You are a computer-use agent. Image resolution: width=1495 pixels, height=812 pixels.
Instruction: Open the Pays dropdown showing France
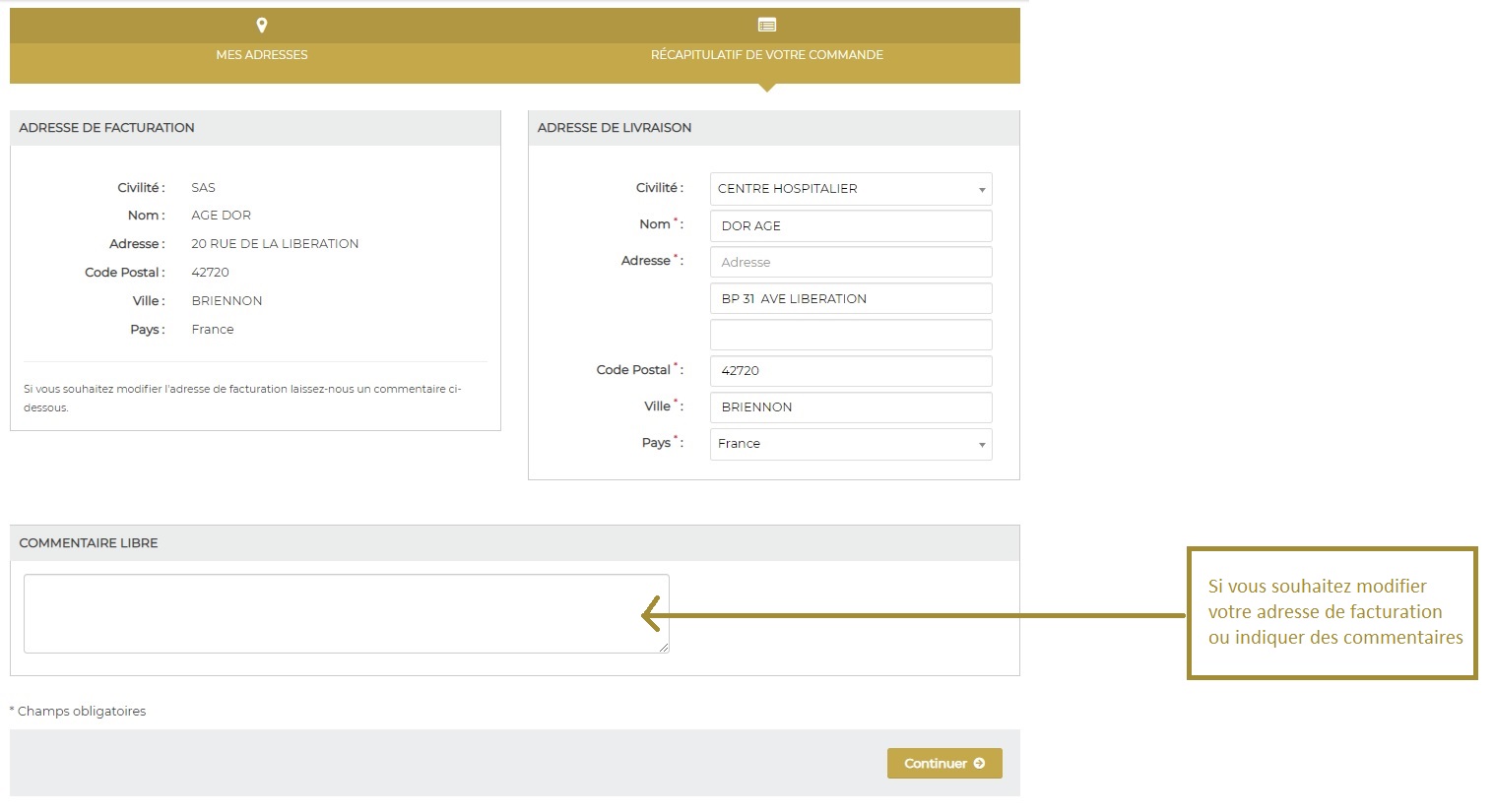coord(850,444)
